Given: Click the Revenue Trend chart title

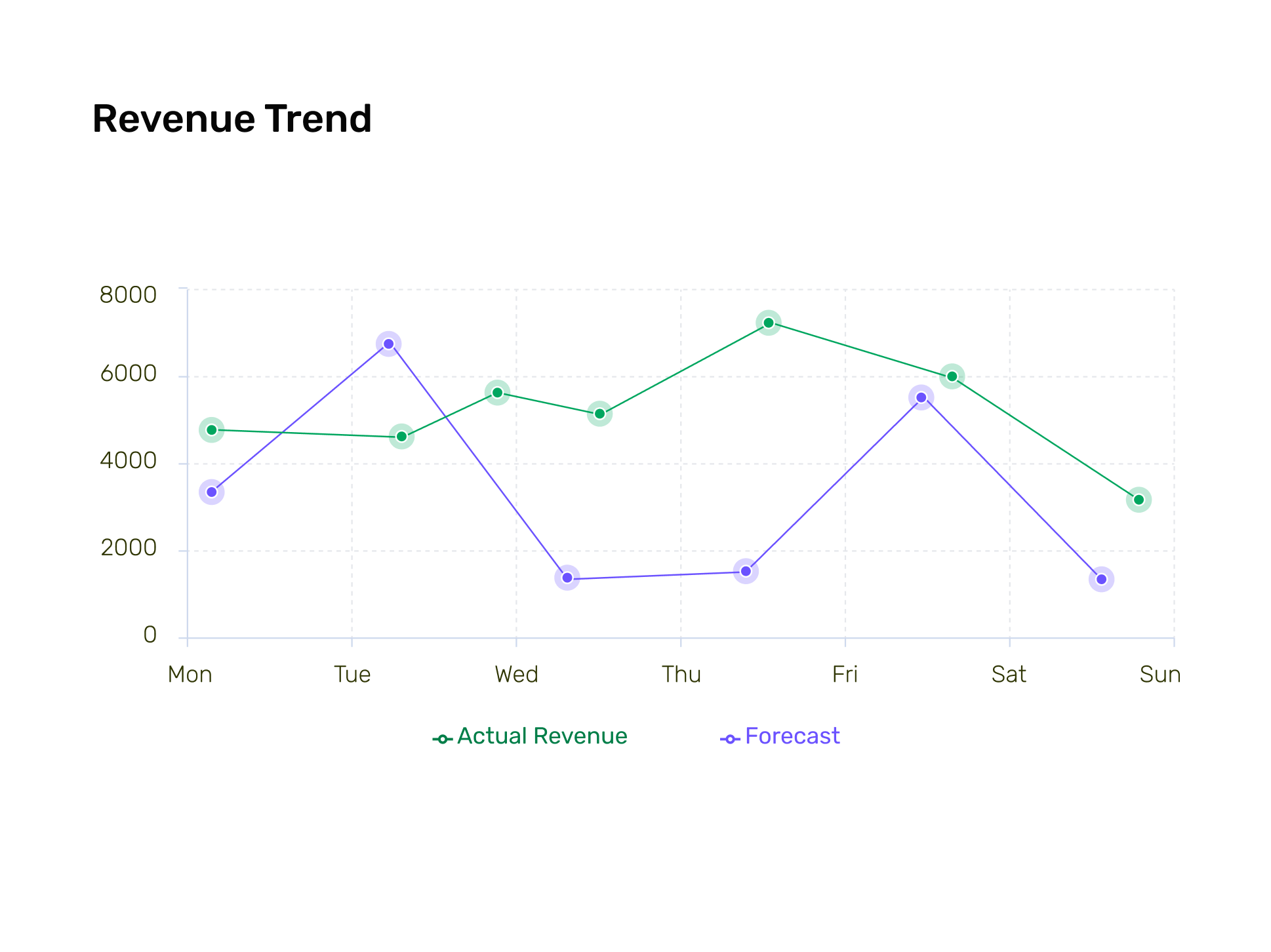Looking at the screenshot, I should (232, 119).
